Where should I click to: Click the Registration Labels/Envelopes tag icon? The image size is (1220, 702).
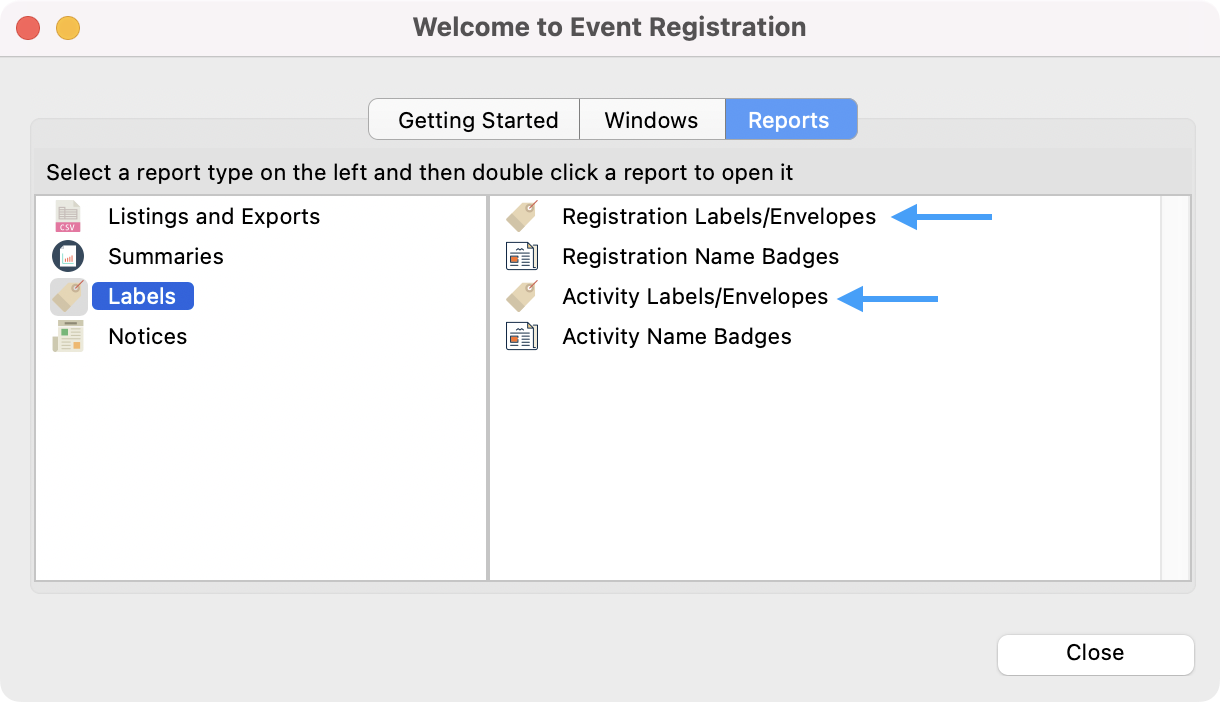tap(522, 216)
